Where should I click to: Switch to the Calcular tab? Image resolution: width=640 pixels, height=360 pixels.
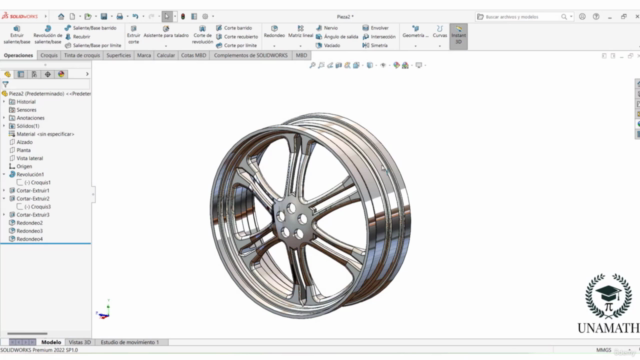click(x=166, y=56)
